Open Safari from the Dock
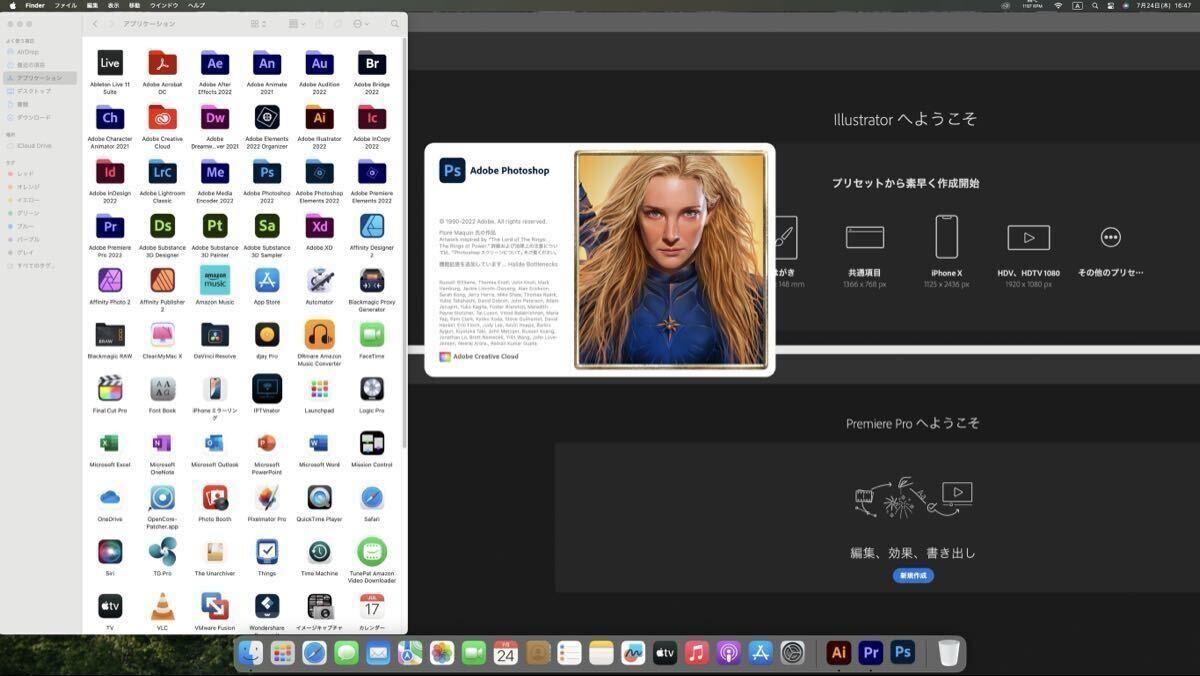 pos(314,653)
